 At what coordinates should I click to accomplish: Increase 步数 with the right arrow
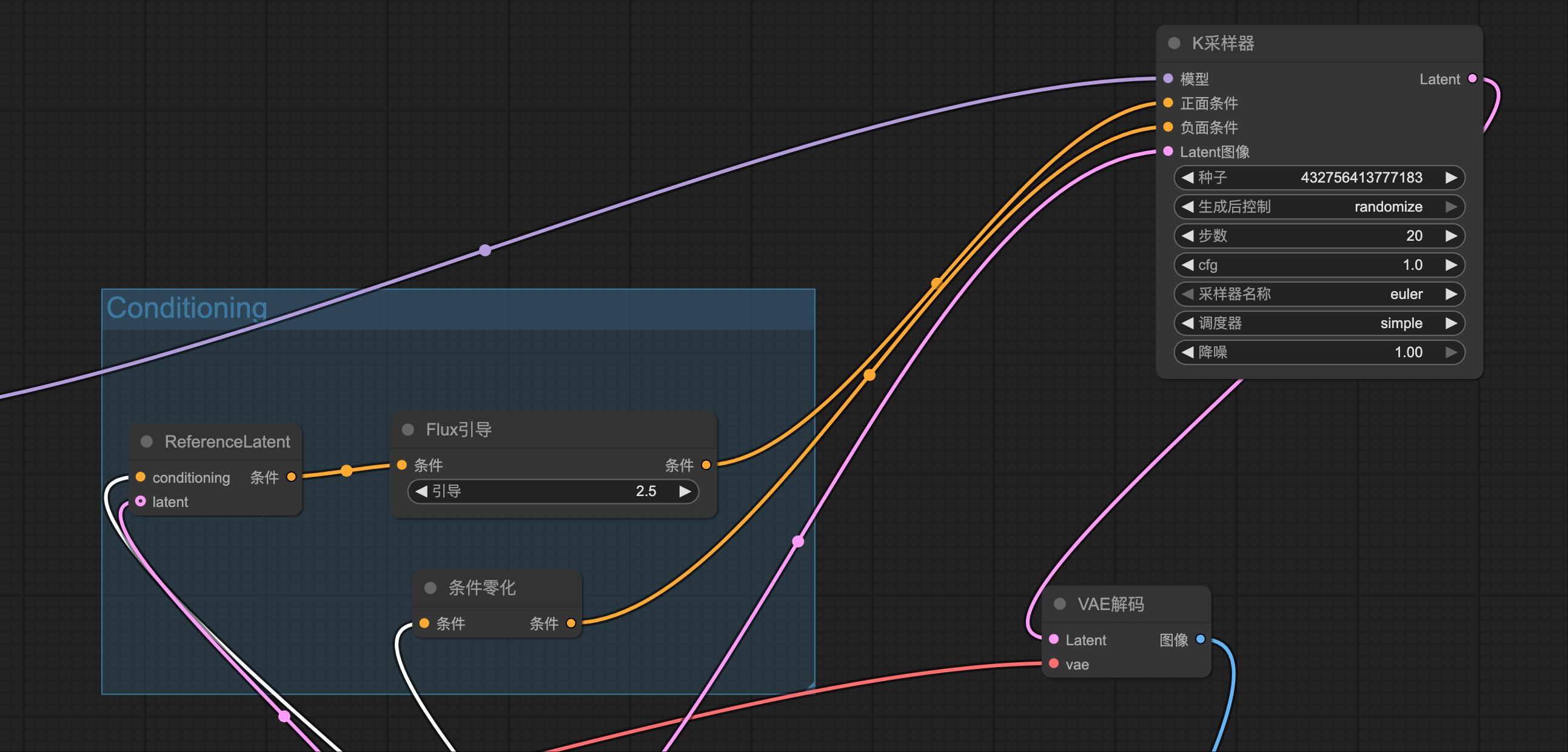point(1451,237)
